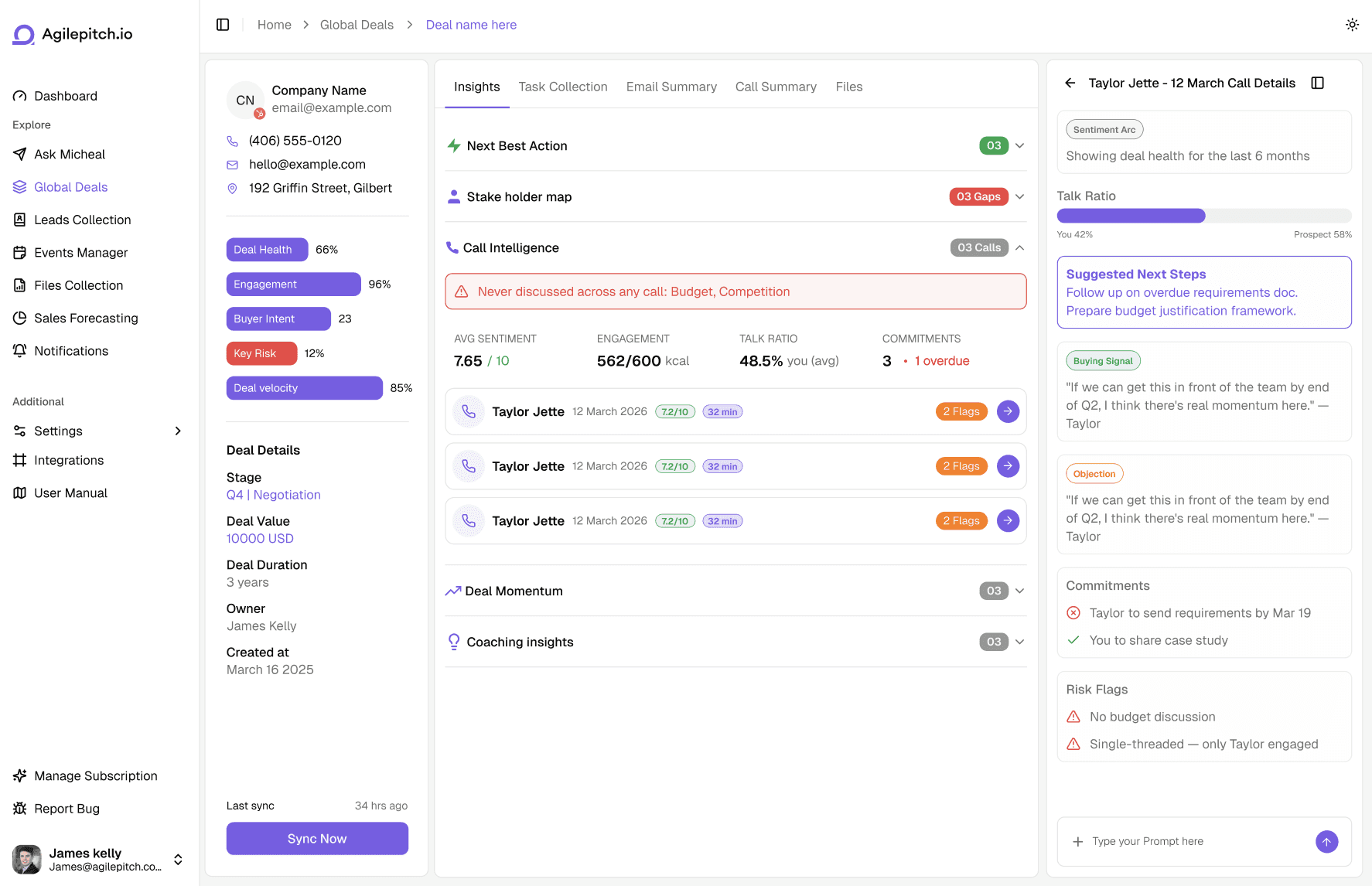The image size is (1372, 886).
Task: Expand the Settings submenu chevron
Action: [179, 431]
